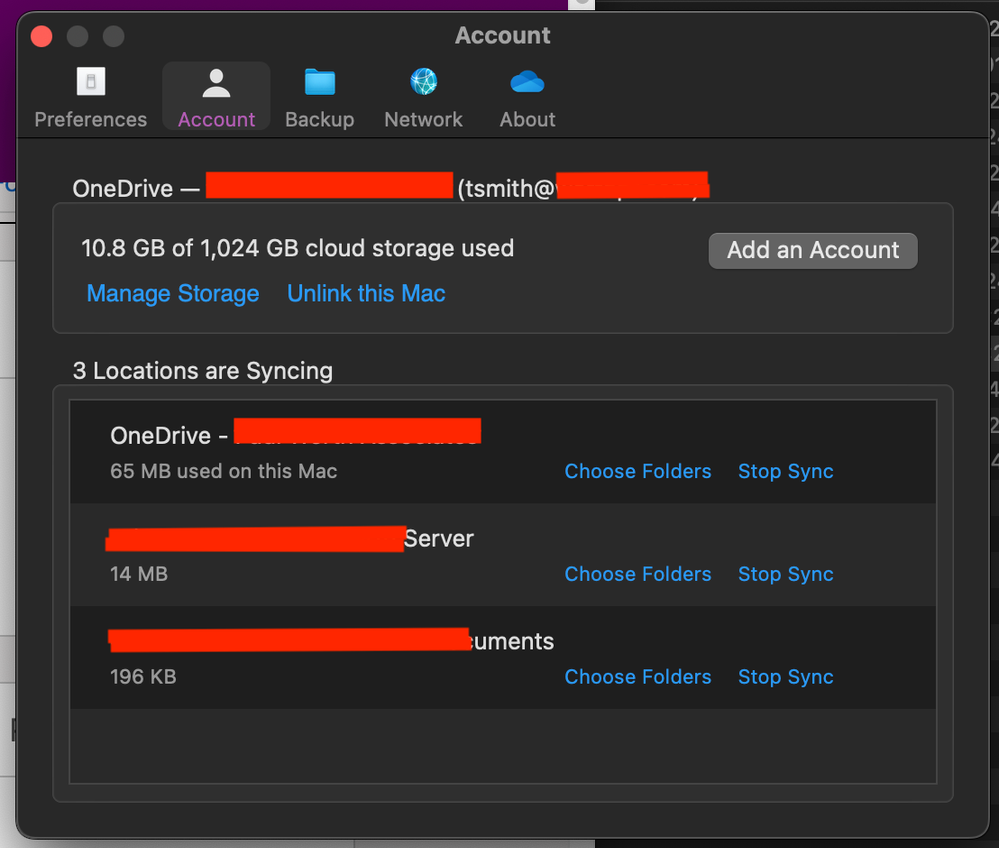
Task: Switch to the Preferences tab label
Action: (90, 119)
